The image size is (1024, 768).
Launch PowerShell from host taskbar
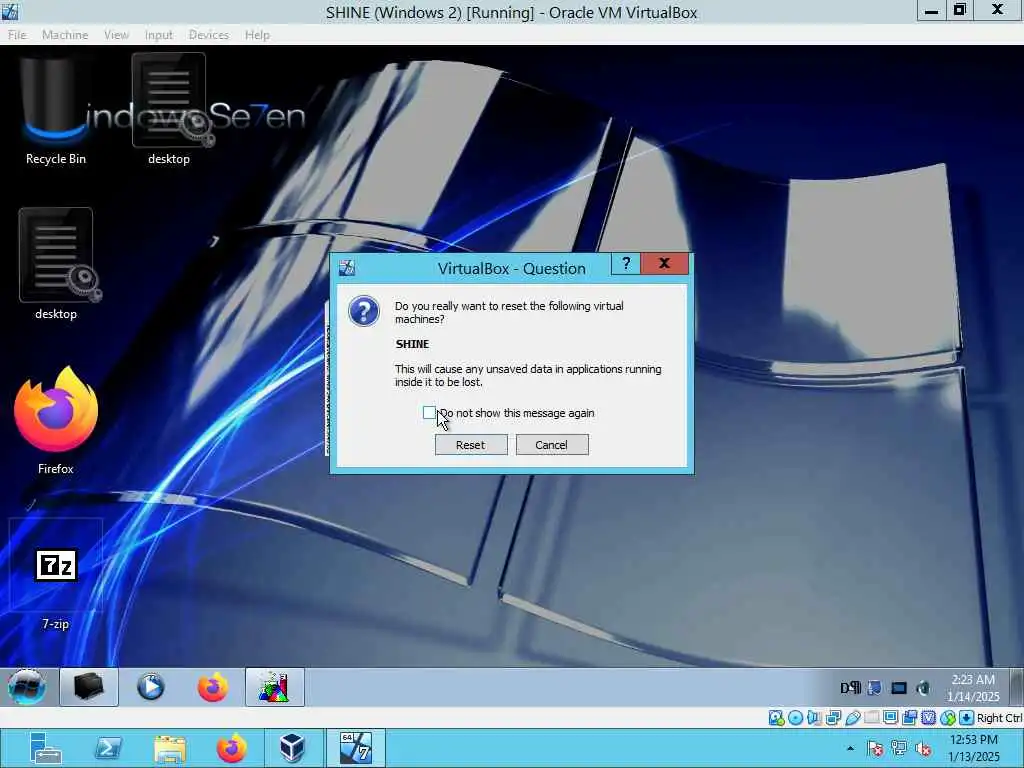click(x=108, y=748)
